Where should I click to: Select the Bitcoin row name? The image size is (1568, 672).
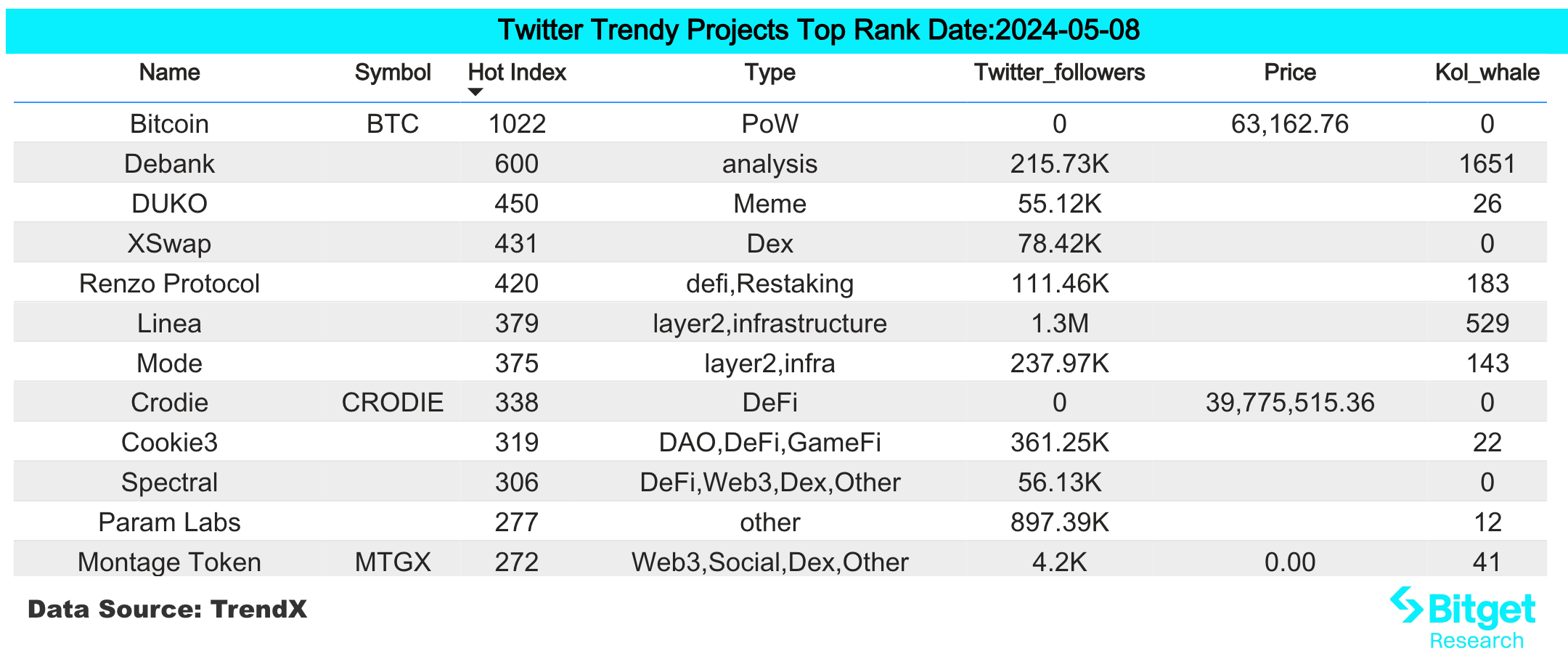pyautogui.click(x=169, y=124)
